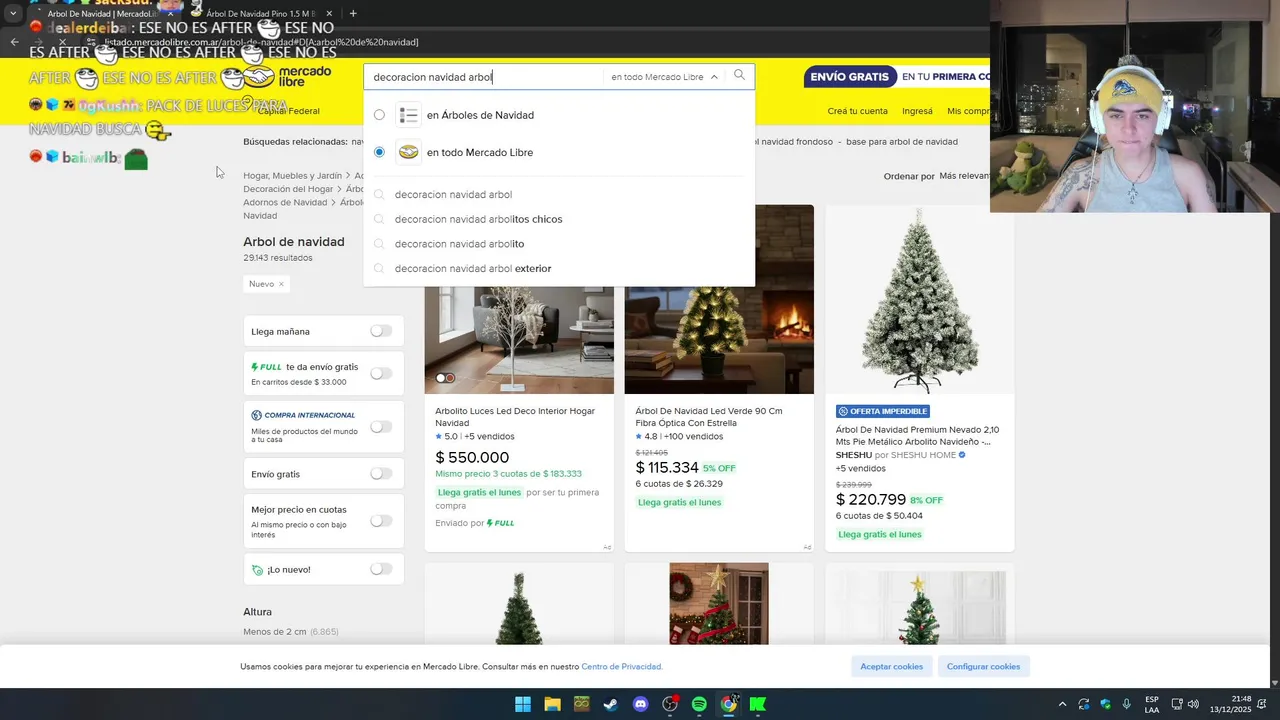
Task: Choose suggestion 'decoracion navidad arbolitos chicos'
Action: [x=478, y=219]
